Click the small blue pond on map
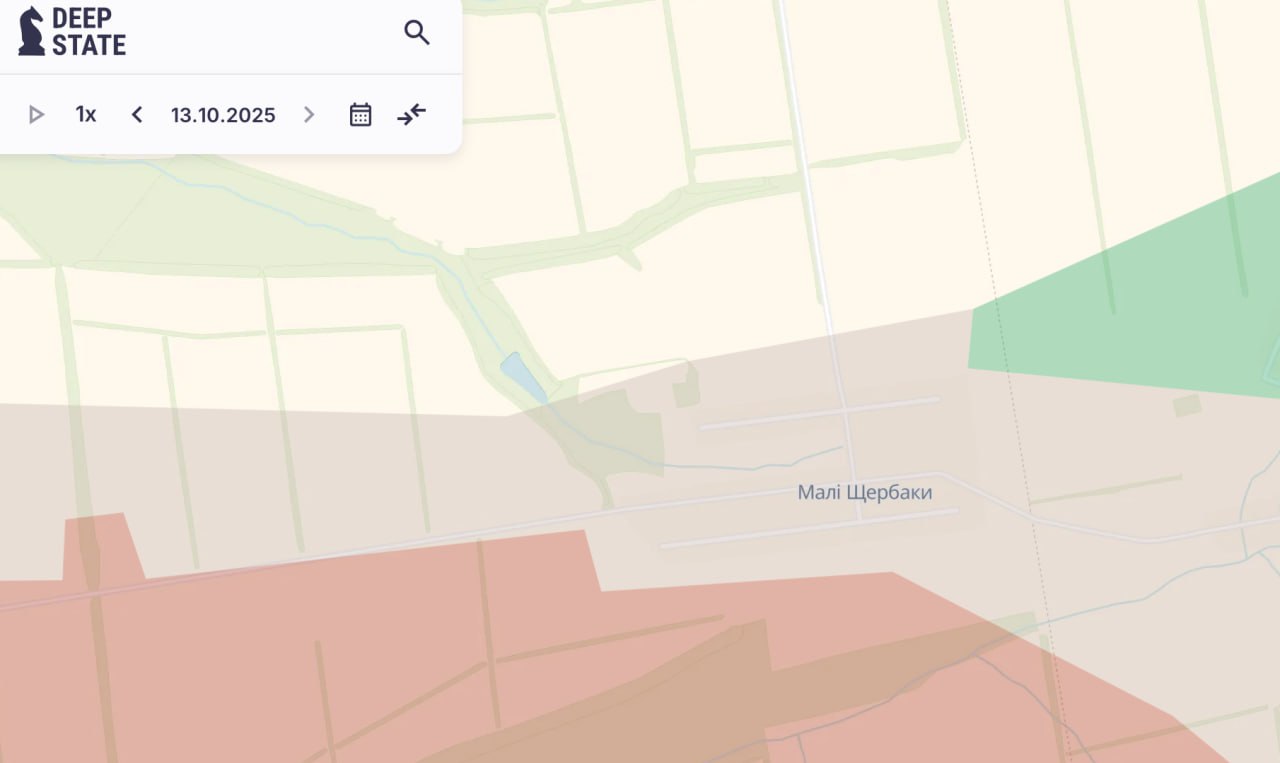1280x763 pixels. 522,377
